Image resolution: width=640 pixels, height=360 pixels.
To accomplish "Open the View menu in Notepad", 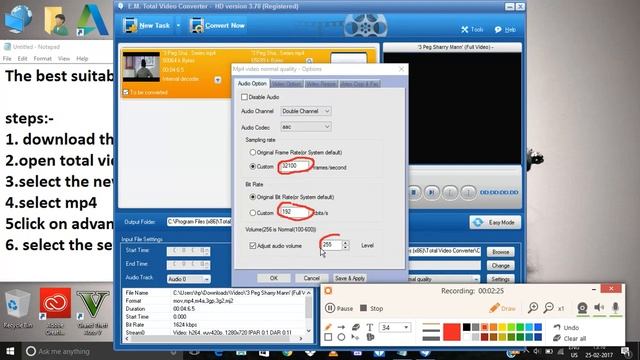I will pos(64,58).
